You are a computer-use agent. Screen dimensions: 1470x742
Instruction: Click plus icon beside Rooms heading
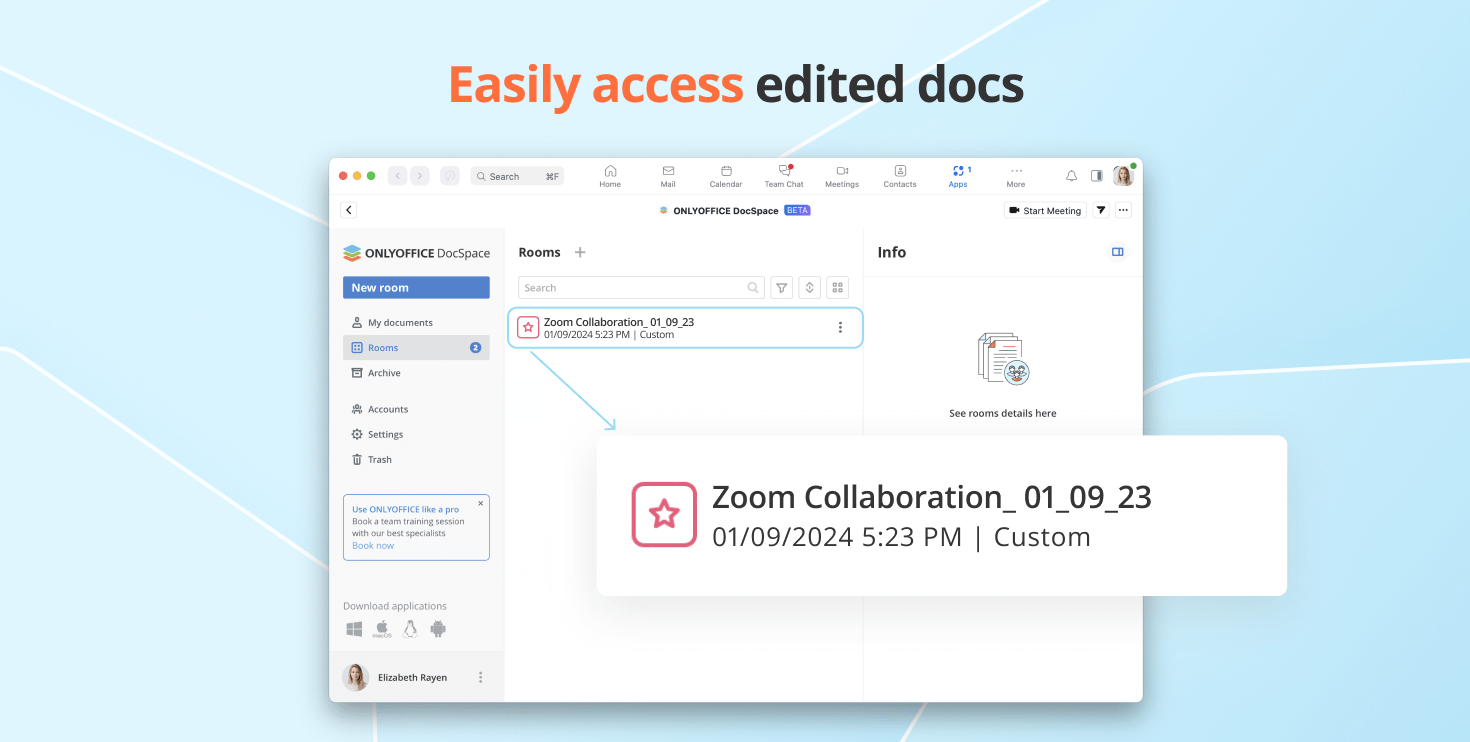click(580, 253)
